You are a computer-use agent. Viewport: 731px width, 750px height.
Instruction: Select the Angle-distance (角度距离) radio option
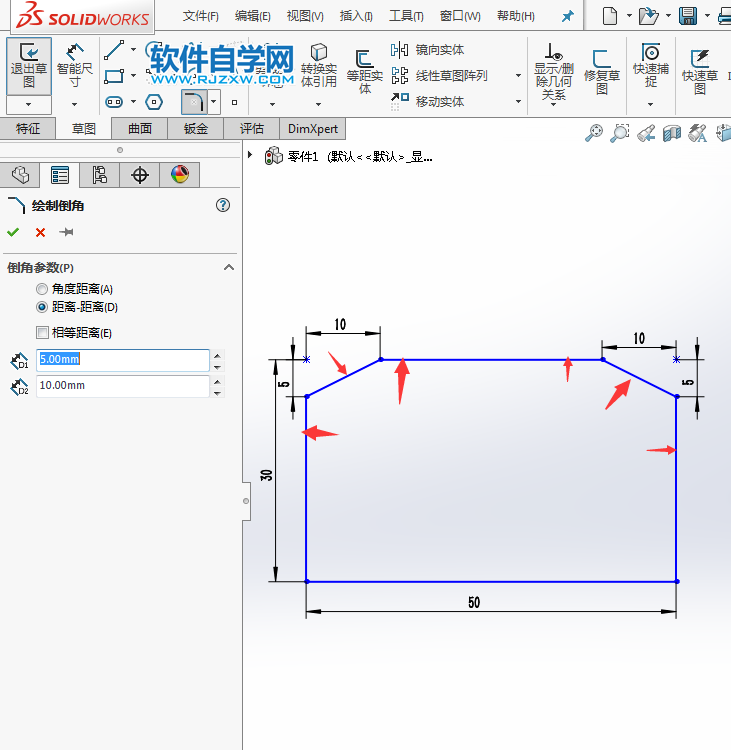click(42, 289)
